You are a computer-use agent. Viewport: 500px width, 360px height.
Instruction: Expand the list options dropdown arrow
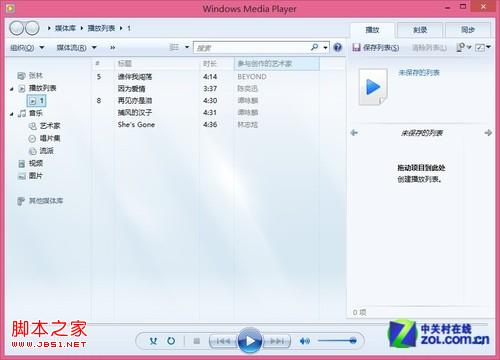[469, 47]
